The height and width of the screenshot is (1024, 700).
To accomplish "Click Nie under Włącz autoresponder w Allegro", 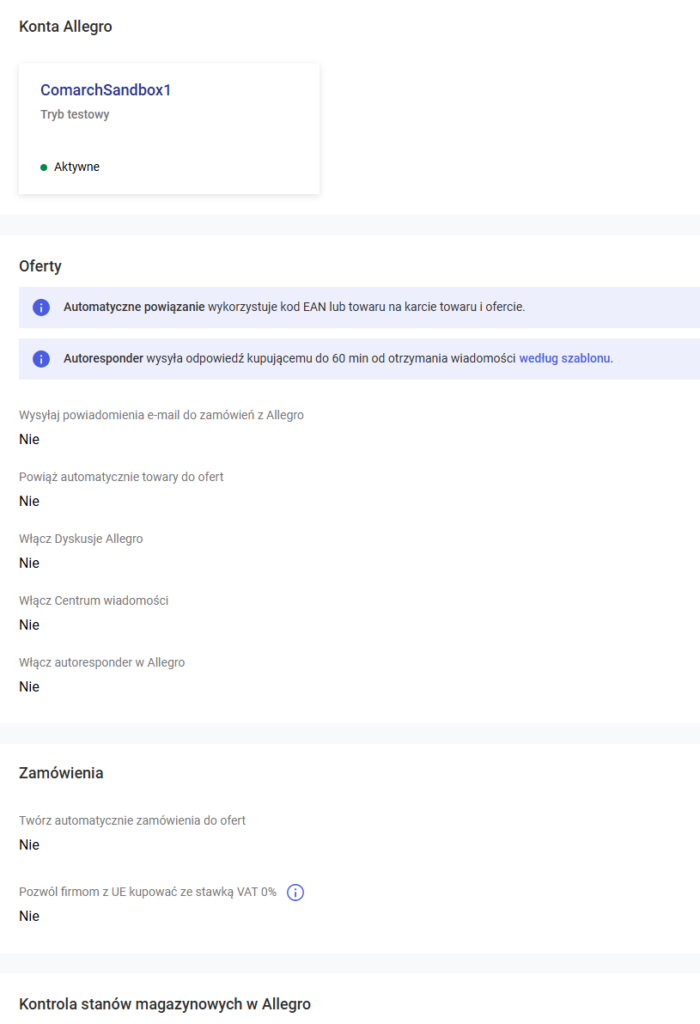I will tap(29, 687).
